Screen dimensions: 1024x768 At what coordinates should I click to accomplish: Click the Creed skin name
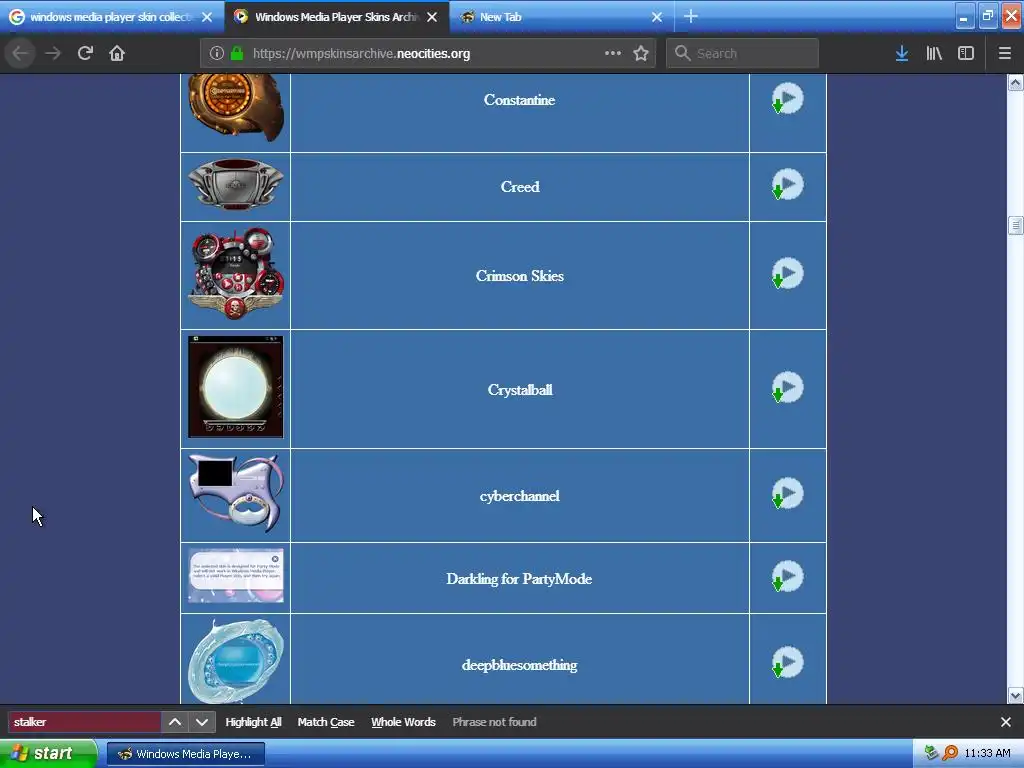pyautogui.click(x=520, y=187)
